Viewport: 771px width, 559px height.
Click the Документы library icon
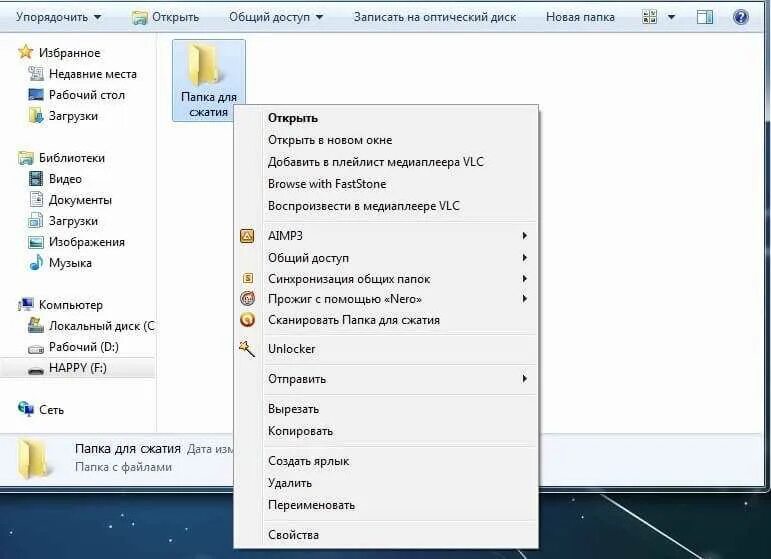(36, 200)
